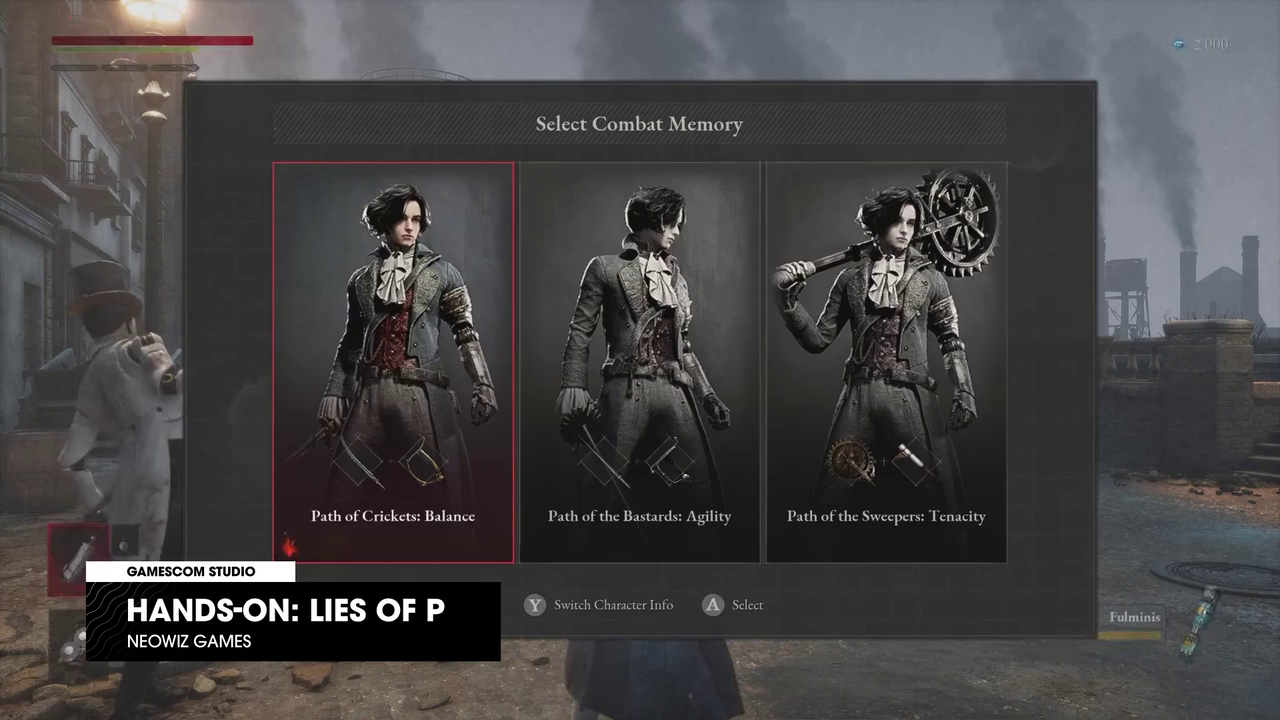
Task: Pick the Path of the Sweepers: Tenacity card
Action: point(886,362)
